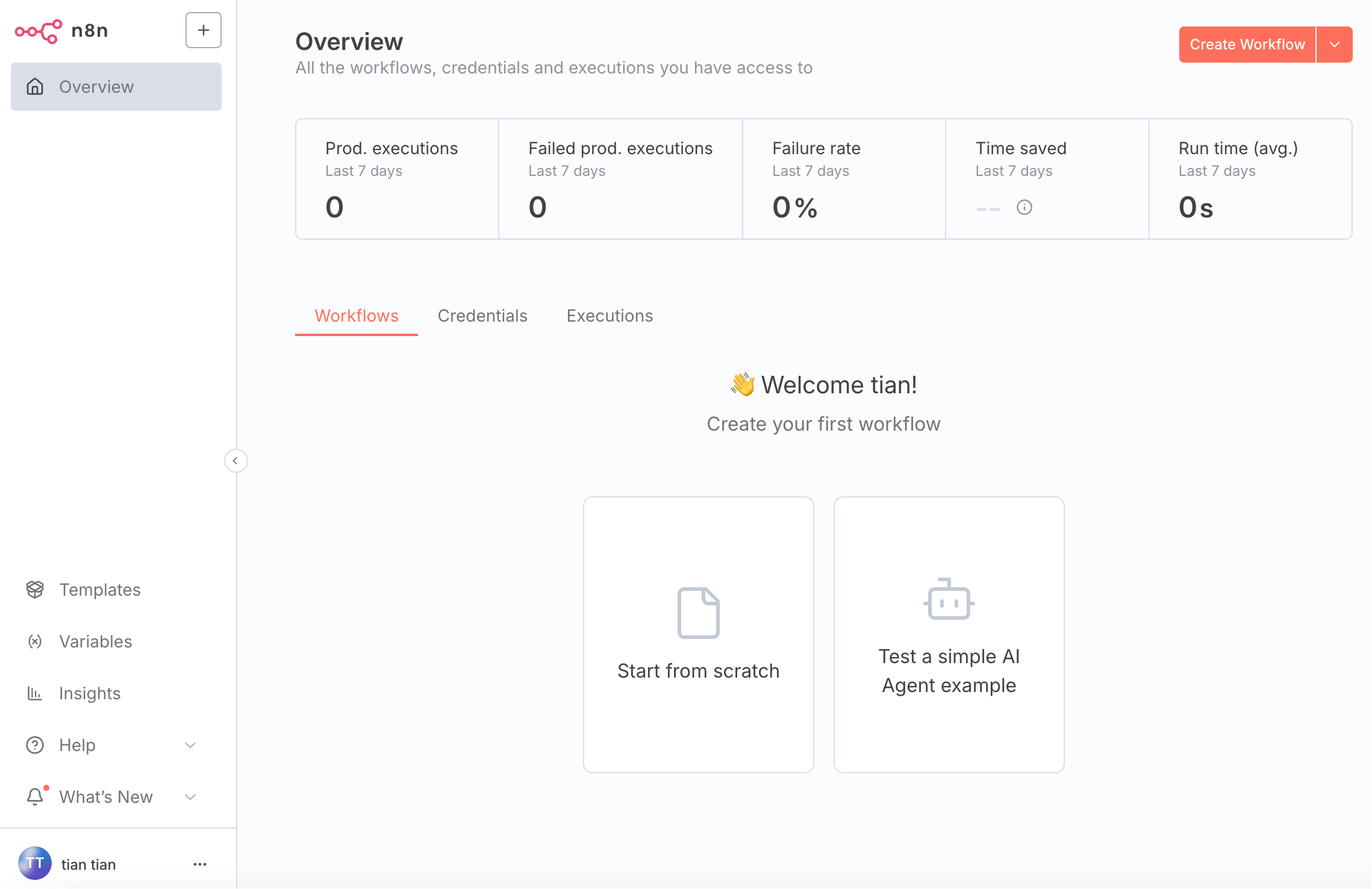The image size is (1372, 889).
Task: Expand the What's New chevron
Action: 190,797
